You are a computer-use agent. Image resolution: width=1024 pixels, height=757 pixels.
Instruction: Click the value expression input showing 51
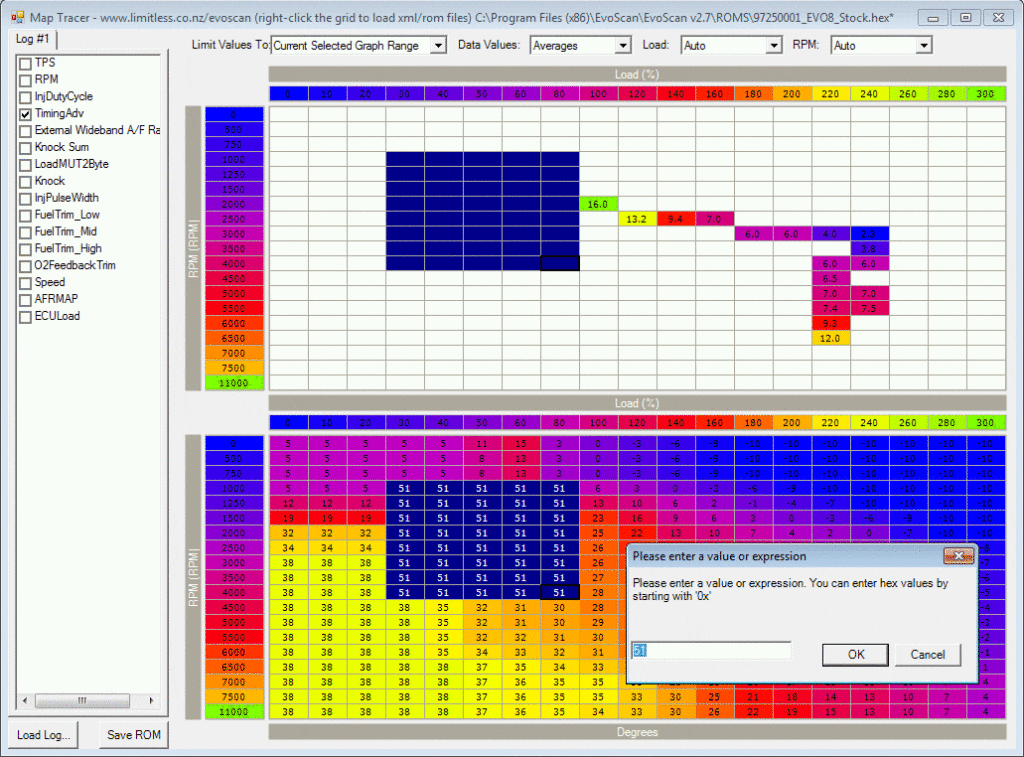pos(712,649)
